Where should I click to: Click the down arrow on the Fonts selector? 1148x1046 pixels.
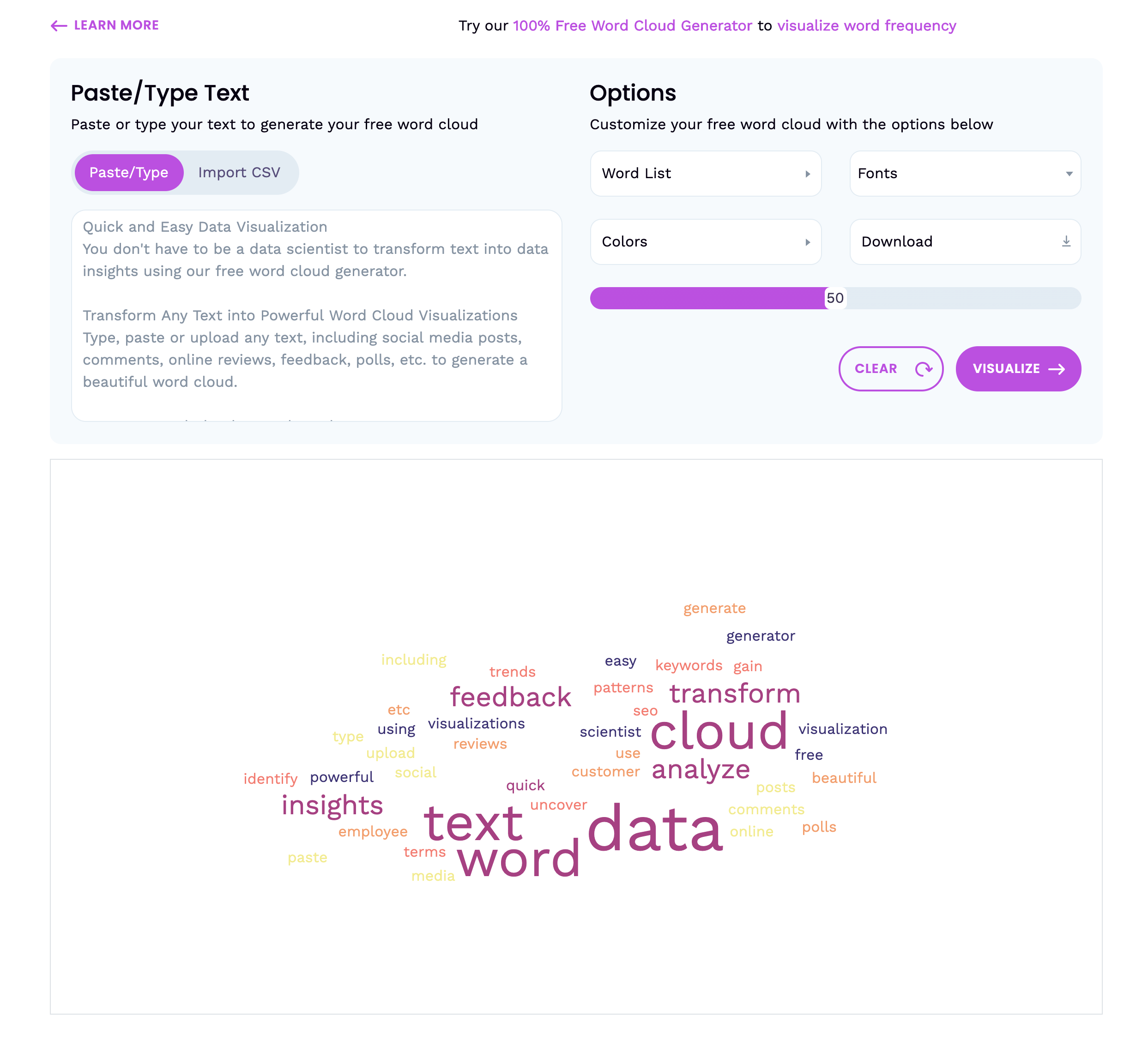point(1069,174)
